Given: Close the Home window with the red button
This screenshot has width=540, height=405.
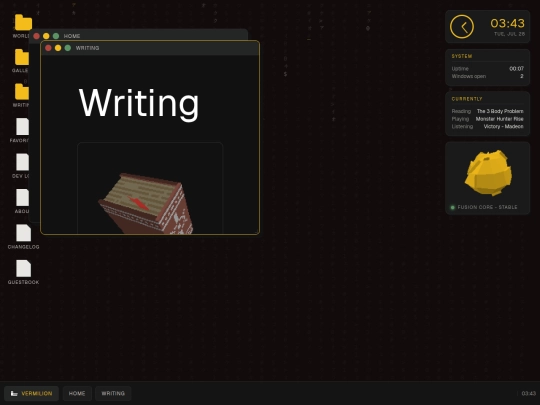Looking at the screenshot, I should (36, 36).
